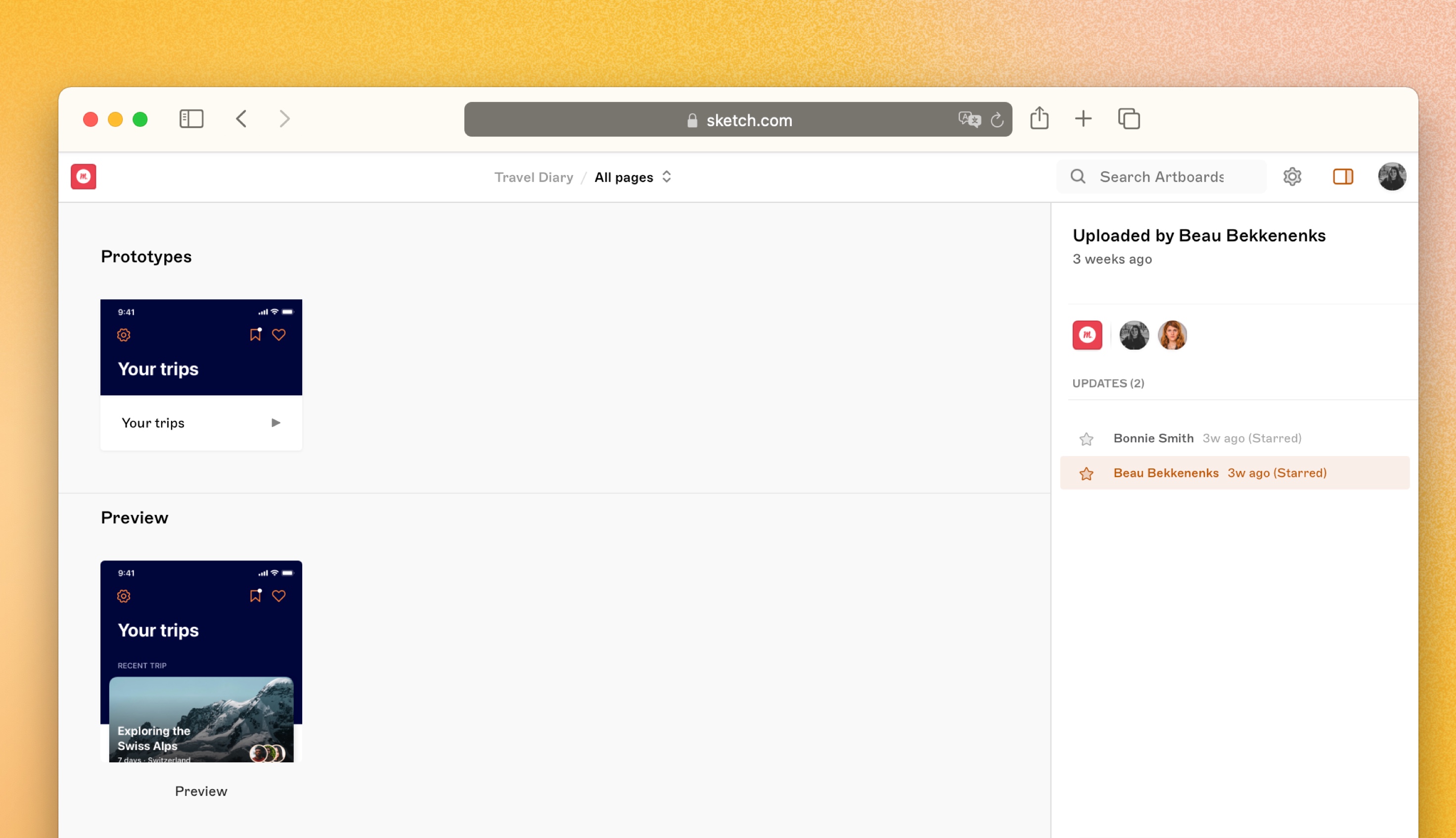1456x838 pixels.
Task: Click the sketch.com address bar
Action: pyautogui.click(x=738, y=120)
